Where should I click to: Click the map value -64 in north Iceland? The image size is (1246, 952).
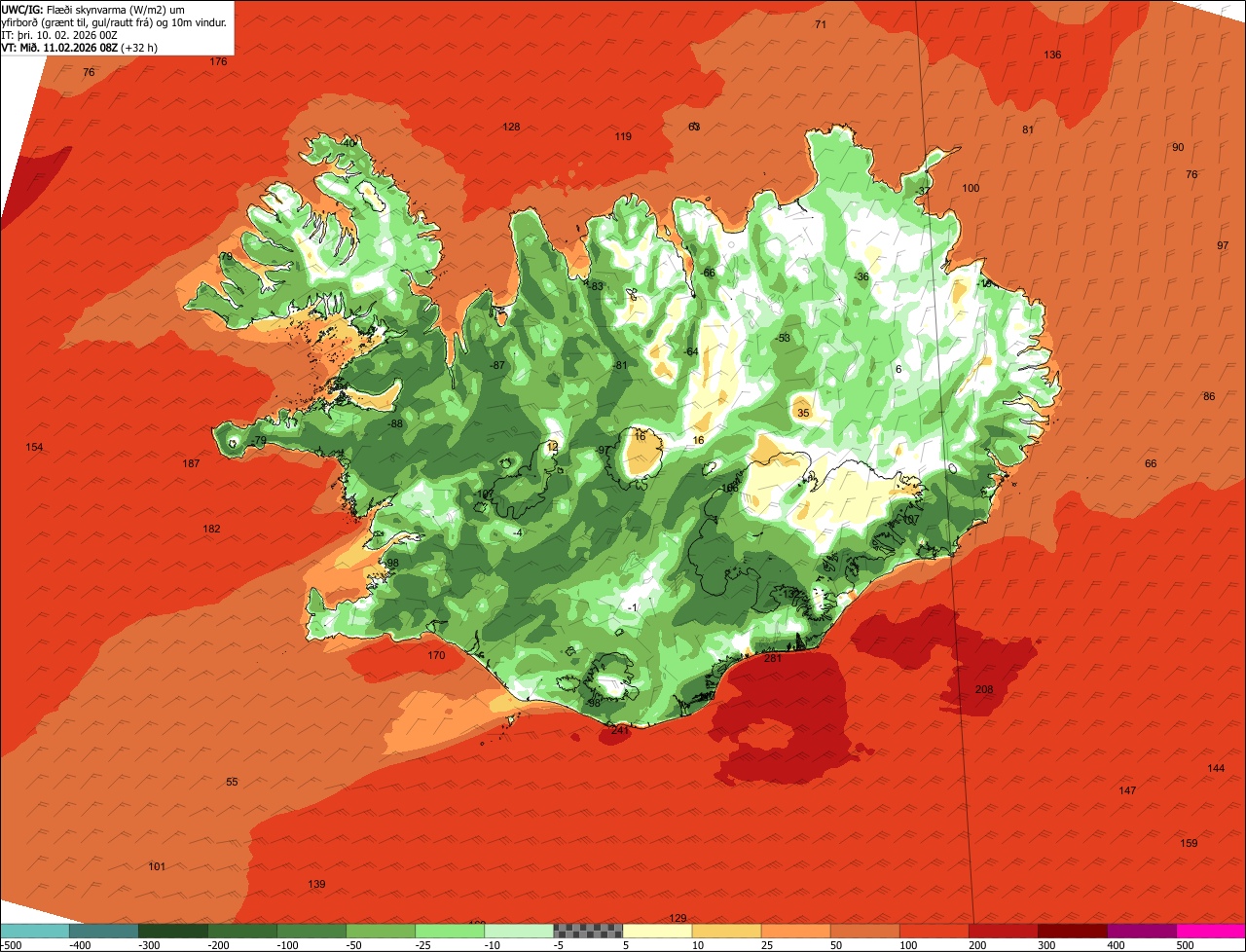click(691, 351)
